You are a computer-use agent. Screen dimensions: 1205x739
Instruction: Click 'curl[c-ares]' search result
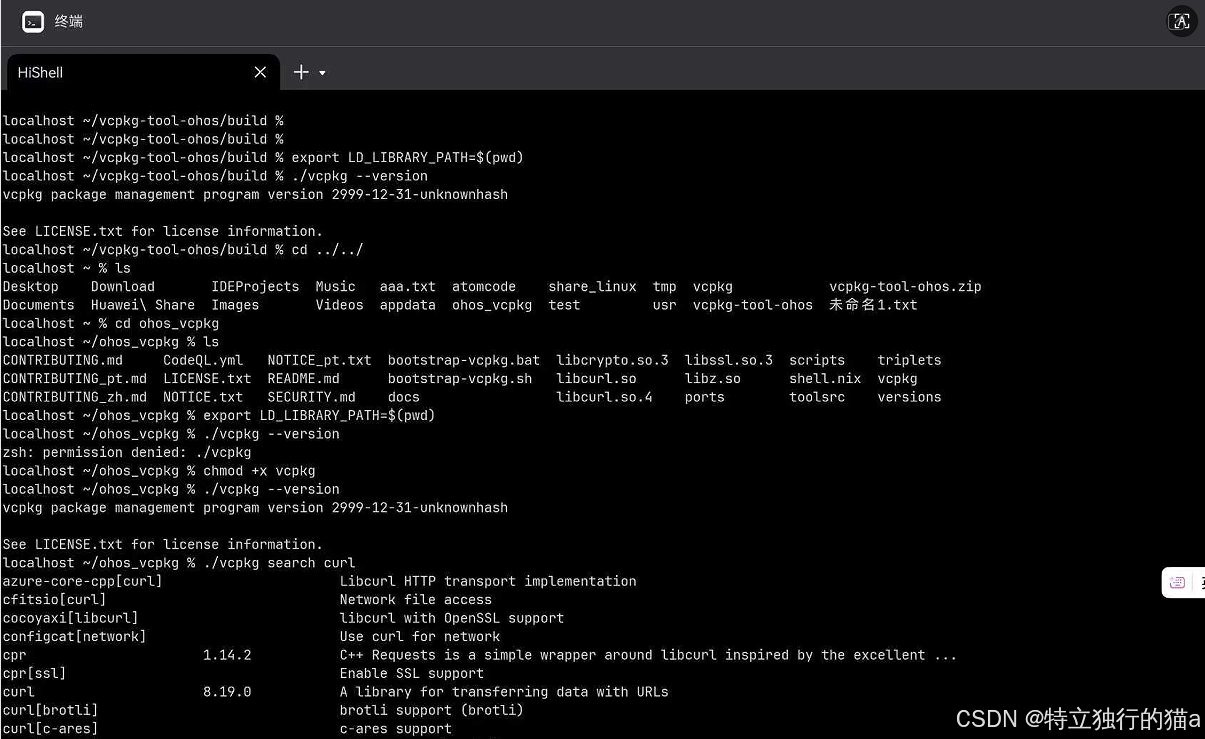(51, 729)
